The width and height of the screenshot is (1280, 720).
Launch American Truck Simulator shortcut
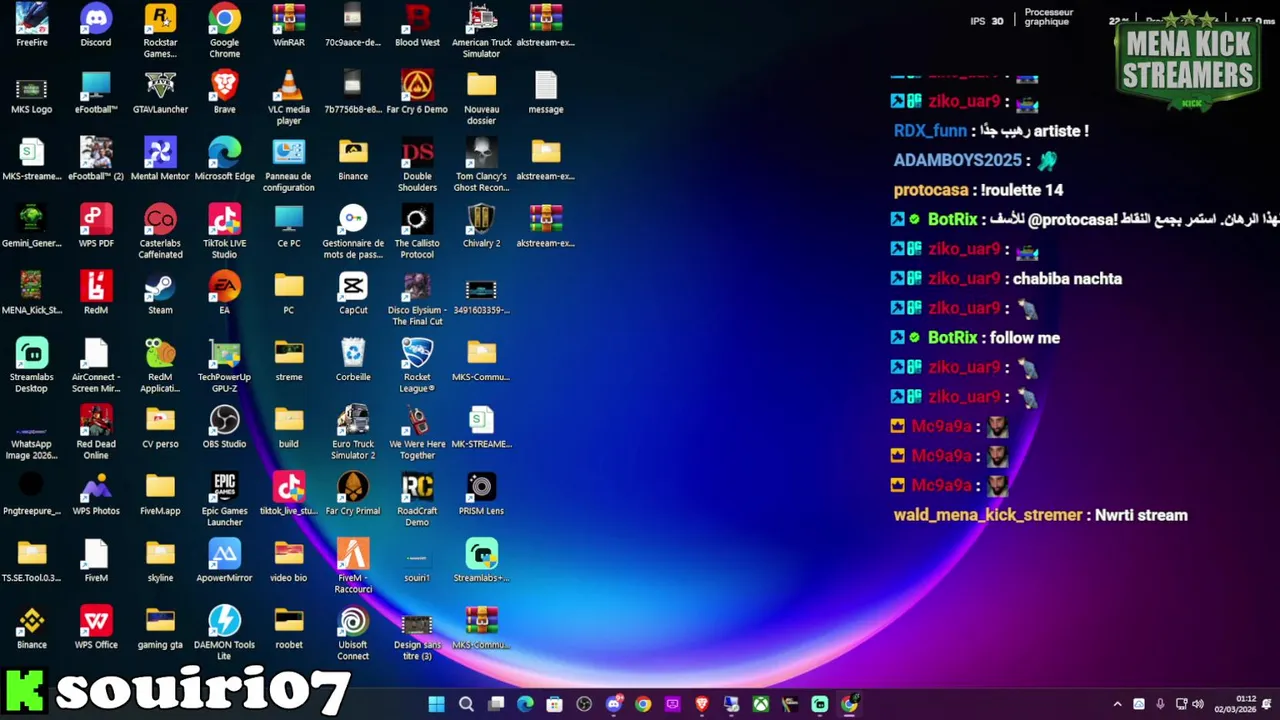pos(481,30)
